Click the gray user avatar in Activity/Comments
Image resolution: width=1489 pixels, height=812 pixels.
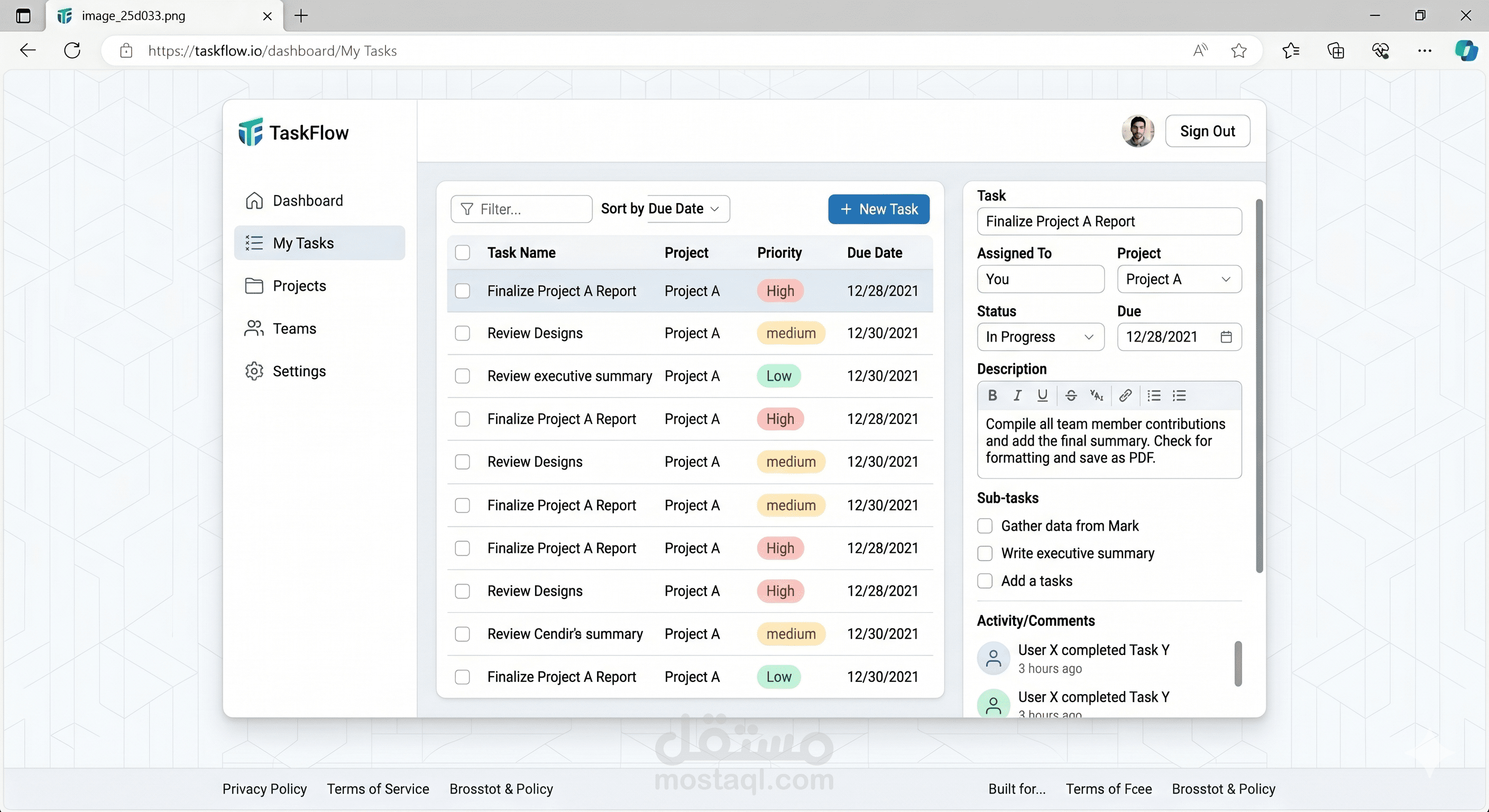tap(993, 658)
